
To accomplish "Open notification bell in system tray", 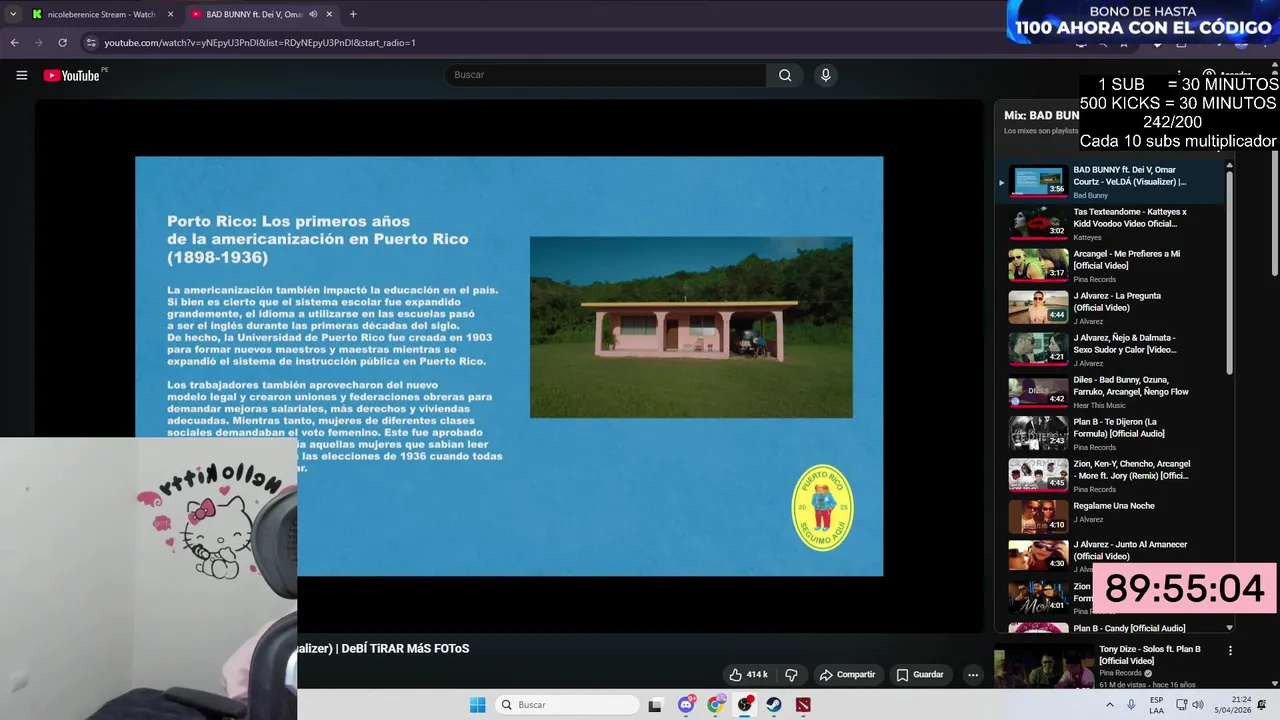I will coord(1262,705).
